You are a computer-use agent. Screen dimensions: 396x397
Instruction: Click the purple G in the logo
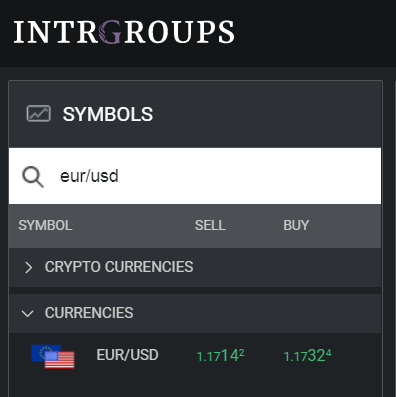click(x=110, y=32)
